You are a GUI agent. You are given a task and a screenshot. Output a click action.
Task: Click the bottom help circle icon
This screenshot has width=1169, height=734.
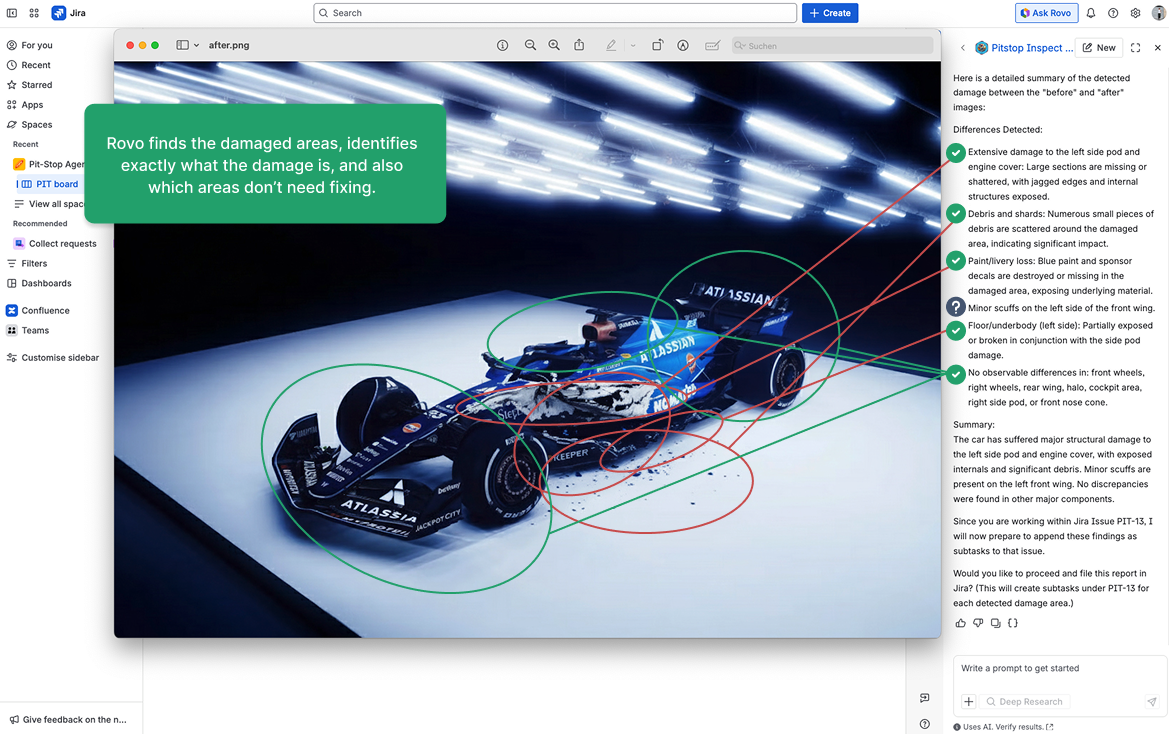point(924,724)
